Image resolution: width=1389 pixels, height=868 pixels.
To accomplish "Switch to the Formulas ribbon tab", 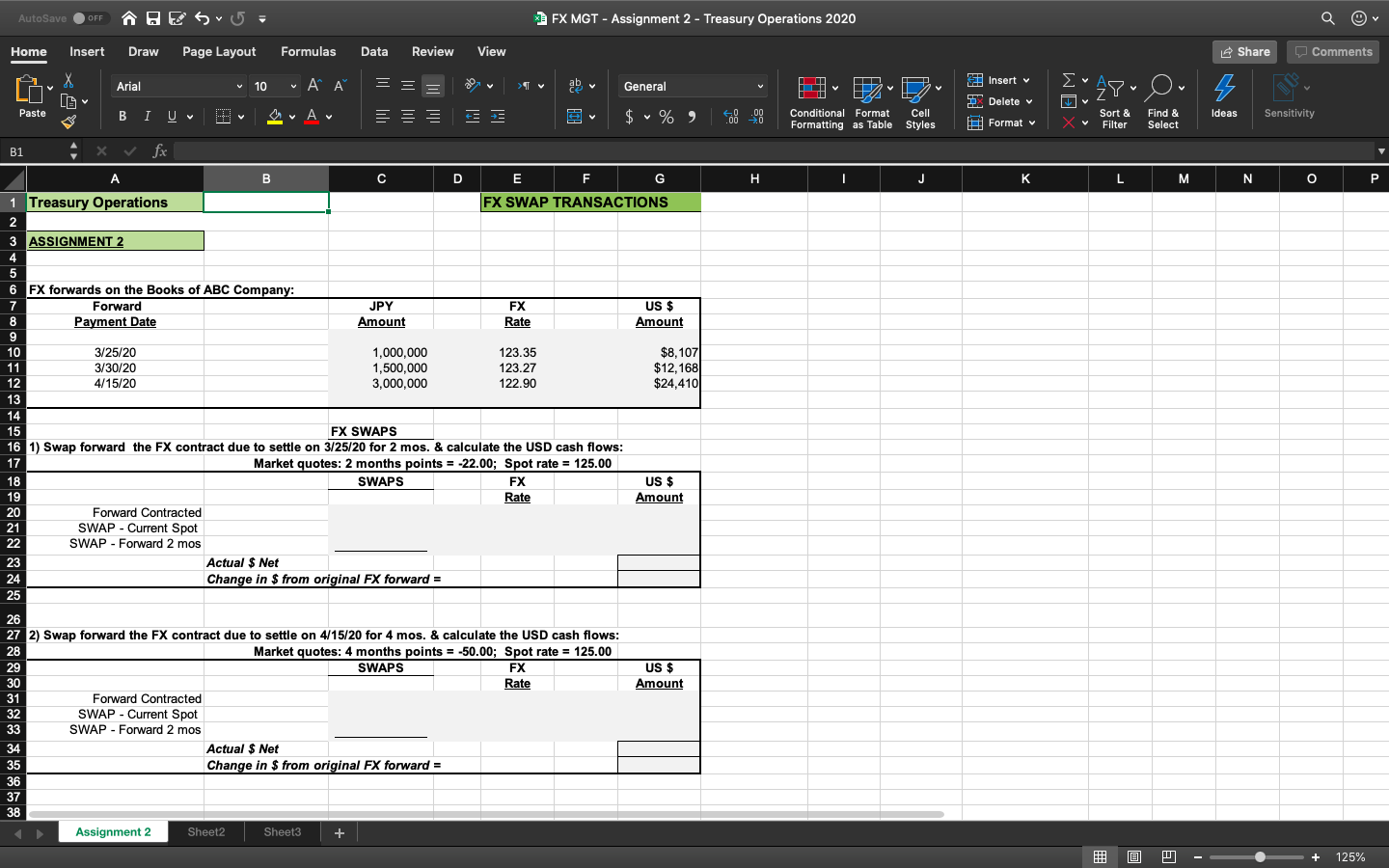I will [309, 52].
